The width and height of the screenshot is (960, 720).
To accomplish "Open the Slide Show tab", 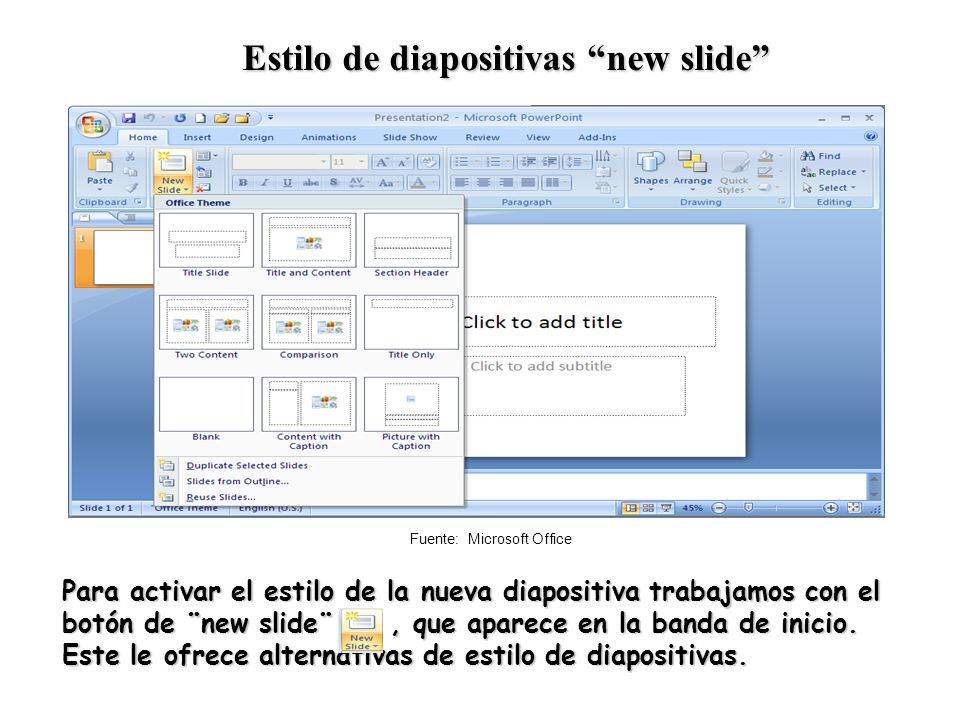I will 410,138.
